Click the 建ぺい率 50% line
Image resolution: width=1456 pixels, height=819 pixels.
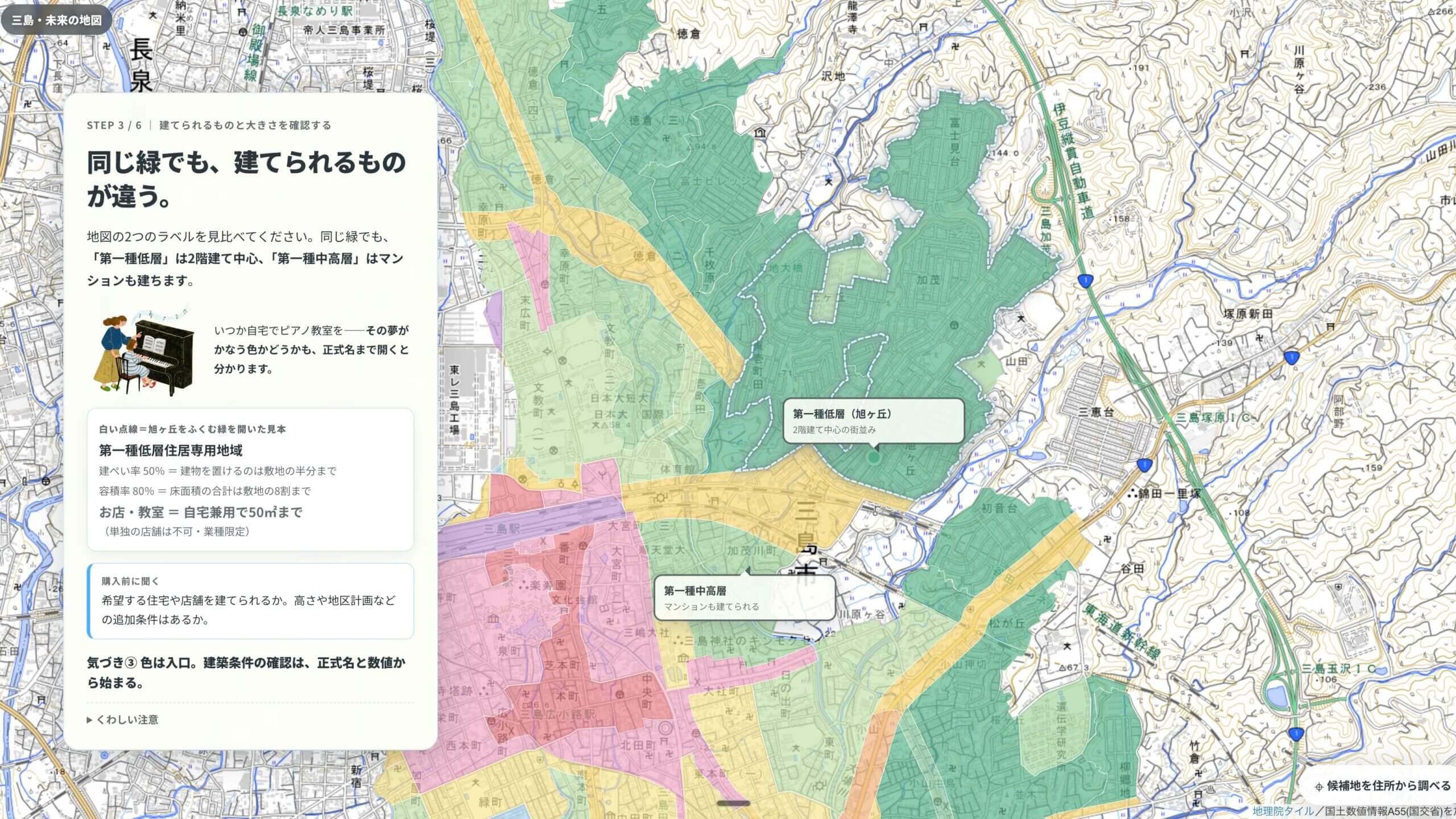(x=218, y=471)
